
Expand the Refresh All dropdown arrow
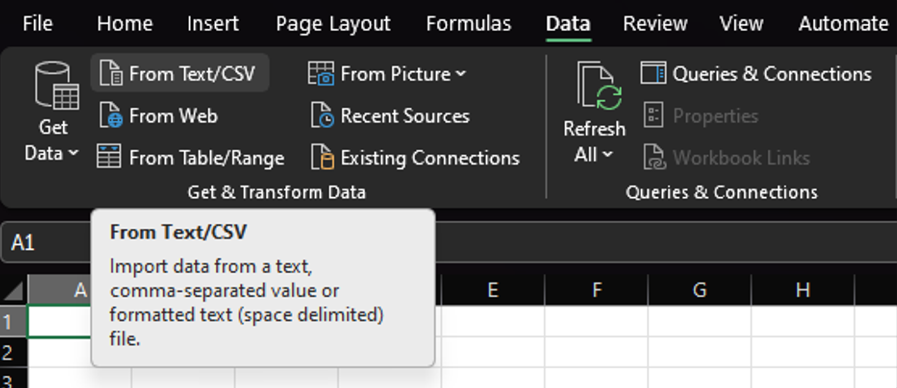(x=608, y=154)
